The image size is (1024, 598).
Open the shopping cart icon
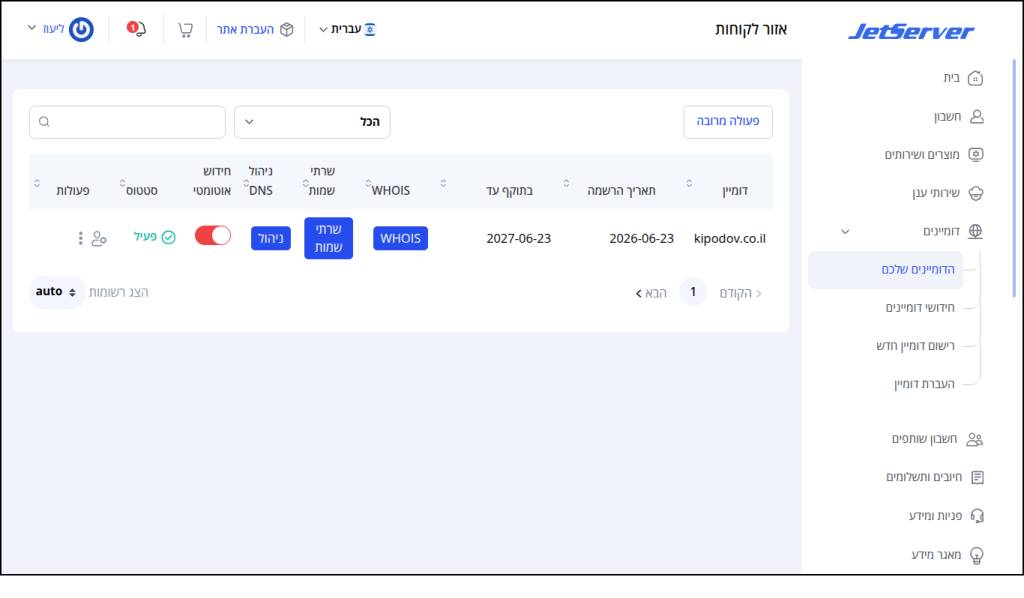pos(185,29)
